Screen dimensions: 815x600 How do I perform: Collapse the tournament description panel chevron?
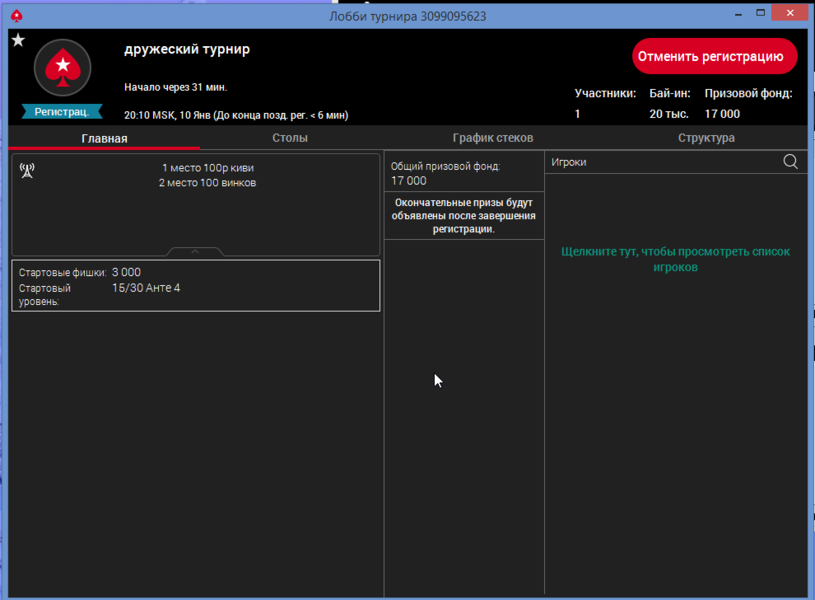tap(195, 252)
